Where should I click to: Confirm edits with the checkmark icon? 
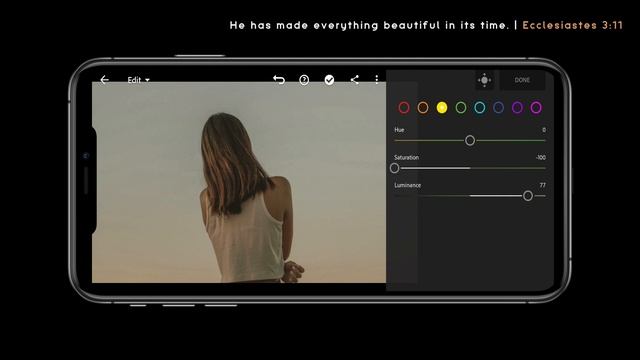pyautogui.click(x=329, y=80)
